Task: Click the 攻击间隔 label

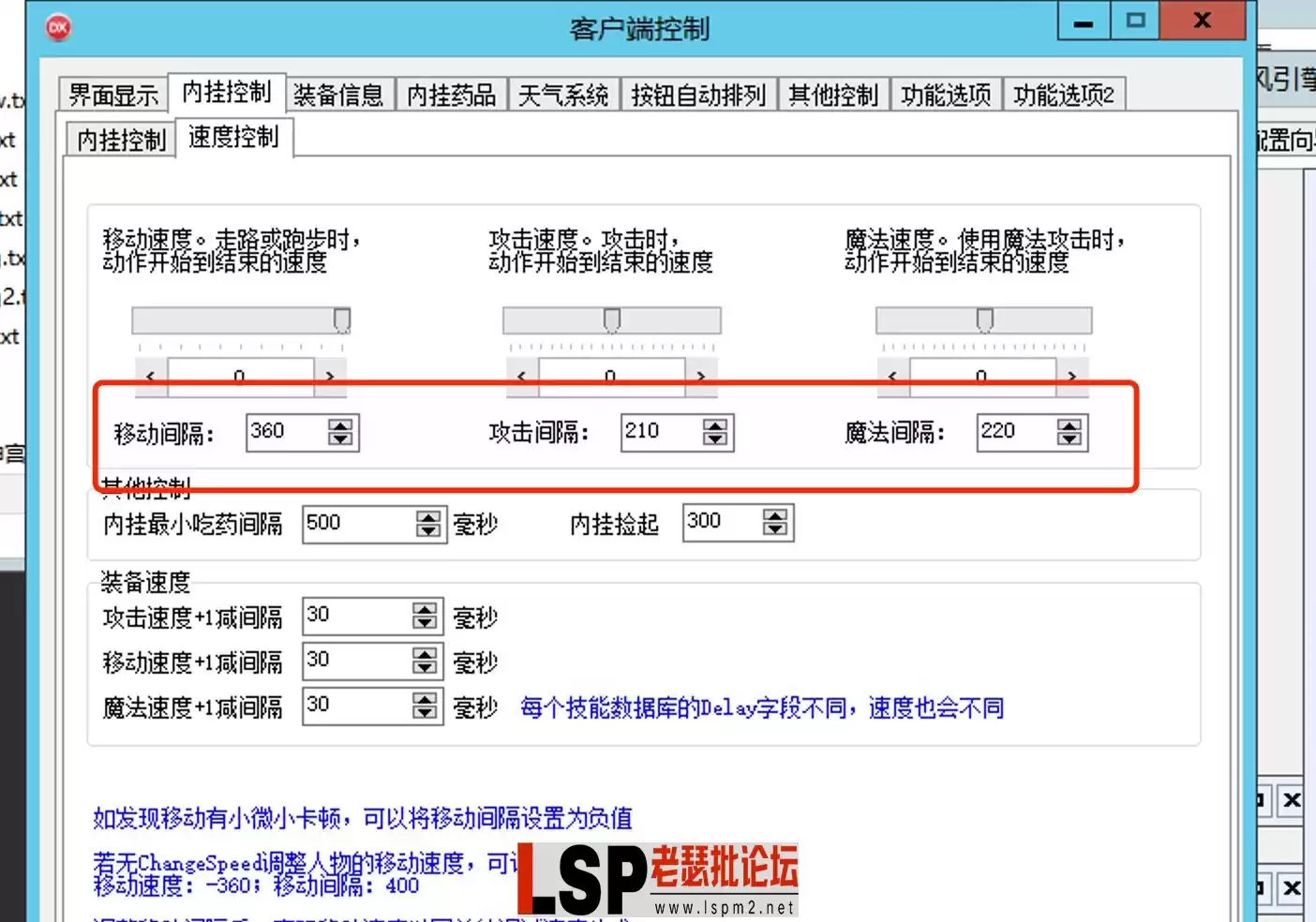Action: pyautogui.click(x=539, y=432)
